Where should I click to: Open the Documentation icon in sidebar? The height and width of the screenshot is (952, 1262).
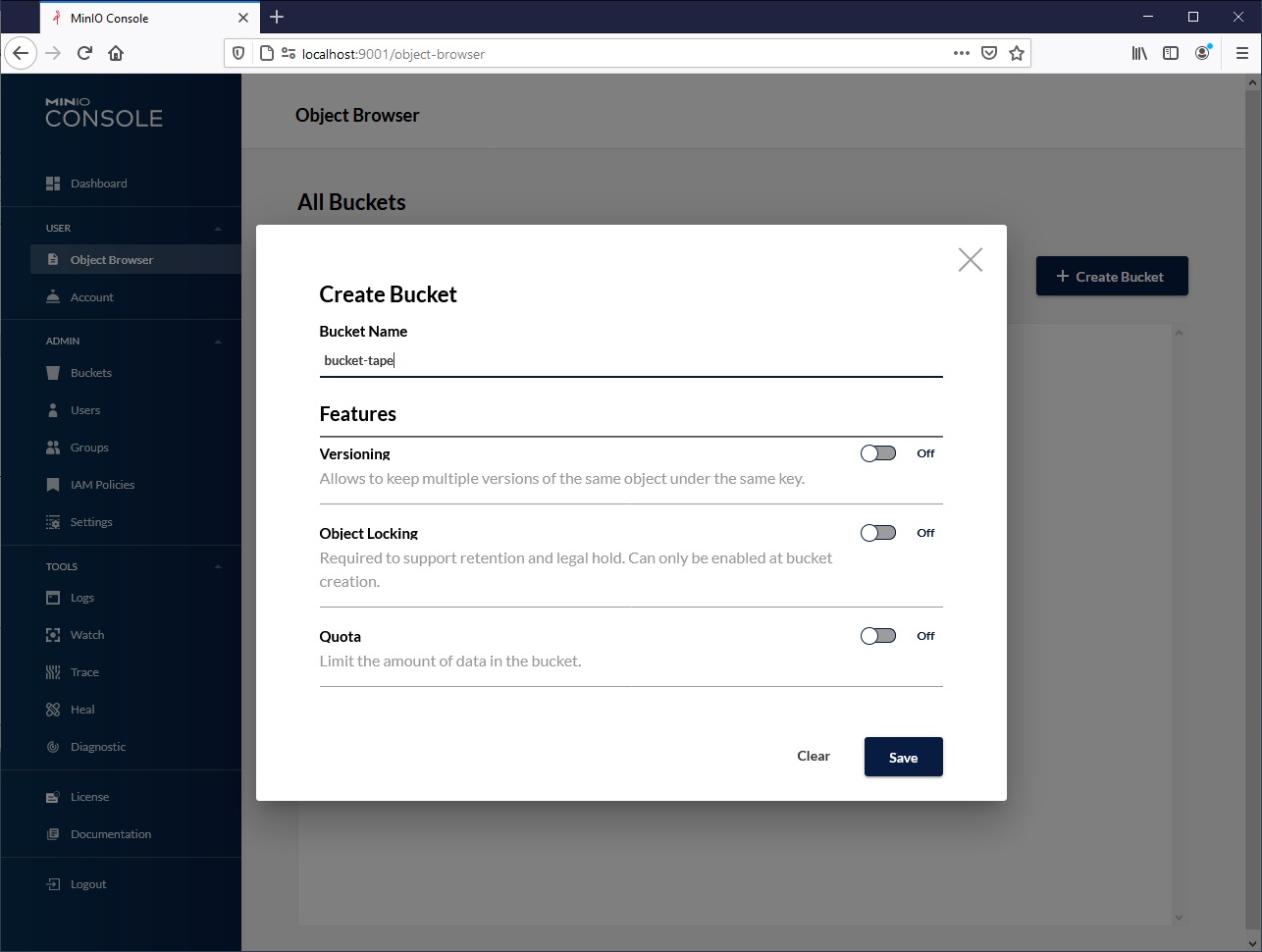click(x=53, y=834)
